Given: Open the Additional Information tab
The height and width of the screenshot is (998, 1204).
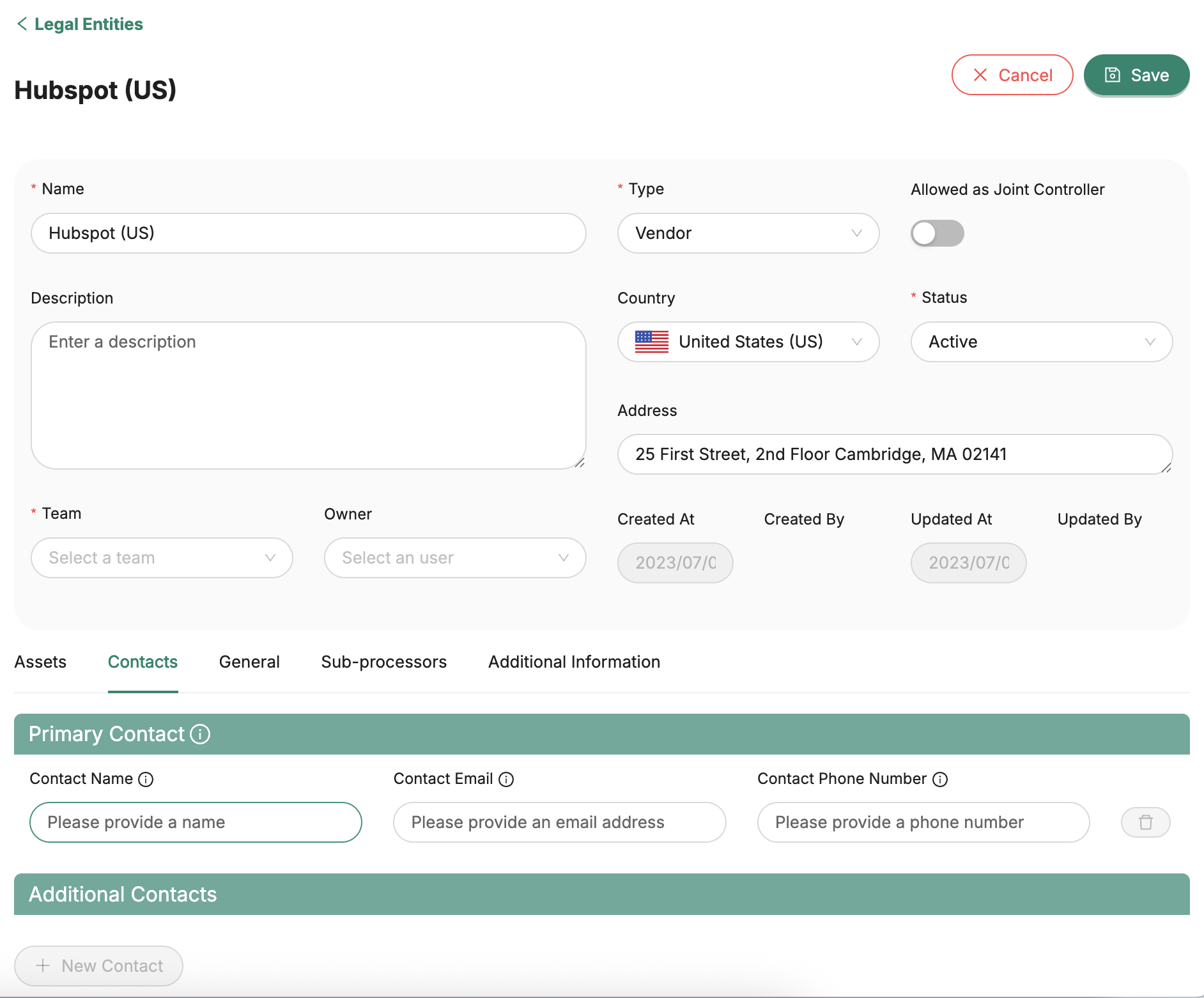Looking at the screenshot, I should point(574,662).
